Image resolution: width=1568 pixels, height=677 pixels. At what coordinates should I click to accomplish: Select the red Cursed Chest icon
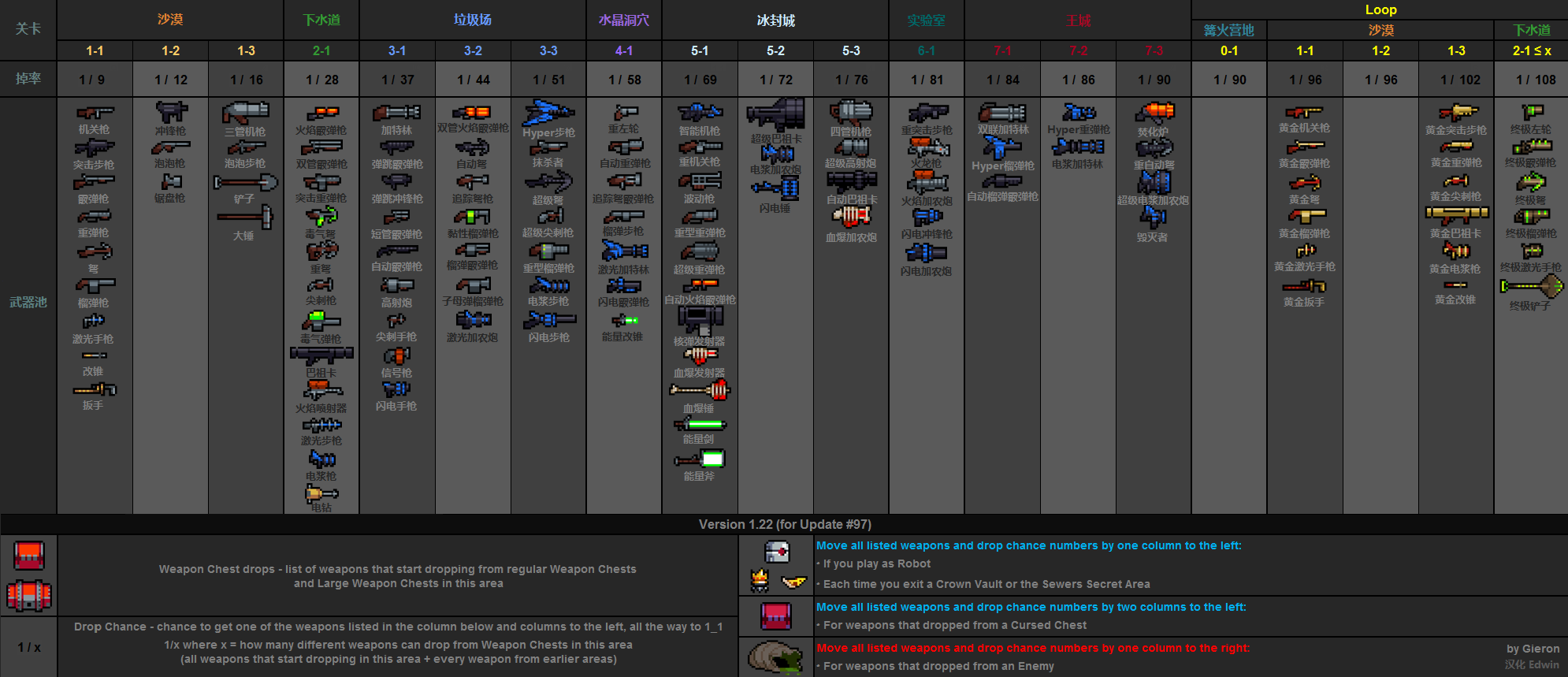(776, 616)
